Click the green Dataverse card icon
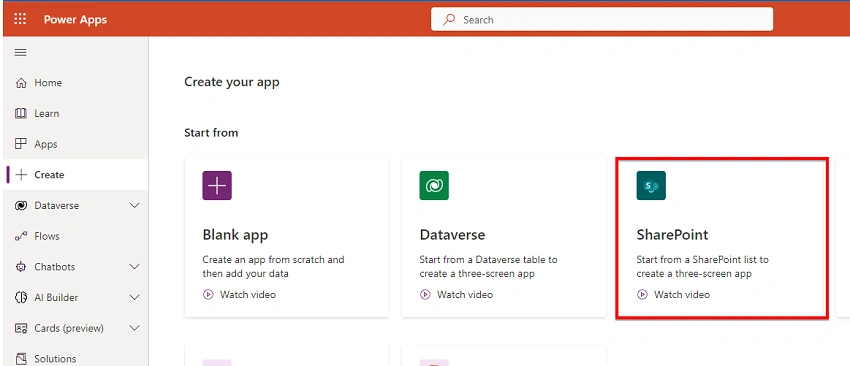 [x=434, y=185]
